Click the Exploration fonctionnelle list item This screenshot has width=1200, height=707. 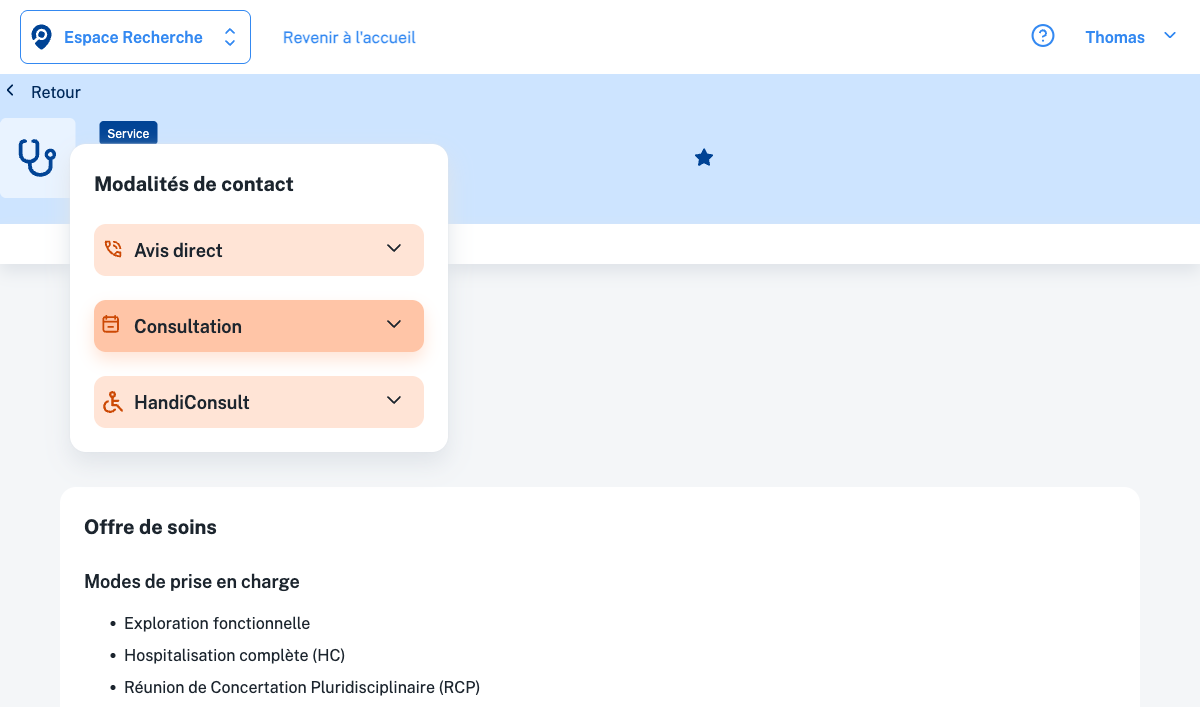(217, 624)
